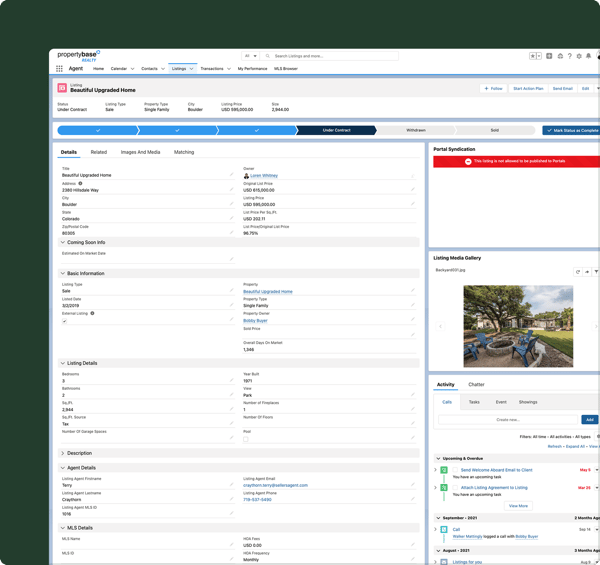Edit the Zip/Postal Code pencil icon
This screenshot has height=565, width=600.
click(x=232, y=233)
